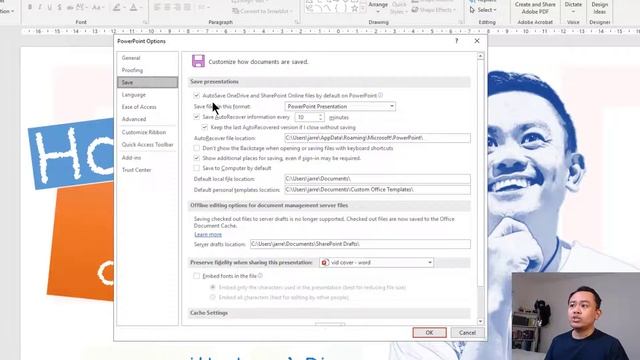Align text left in Paragraph group

157,7
